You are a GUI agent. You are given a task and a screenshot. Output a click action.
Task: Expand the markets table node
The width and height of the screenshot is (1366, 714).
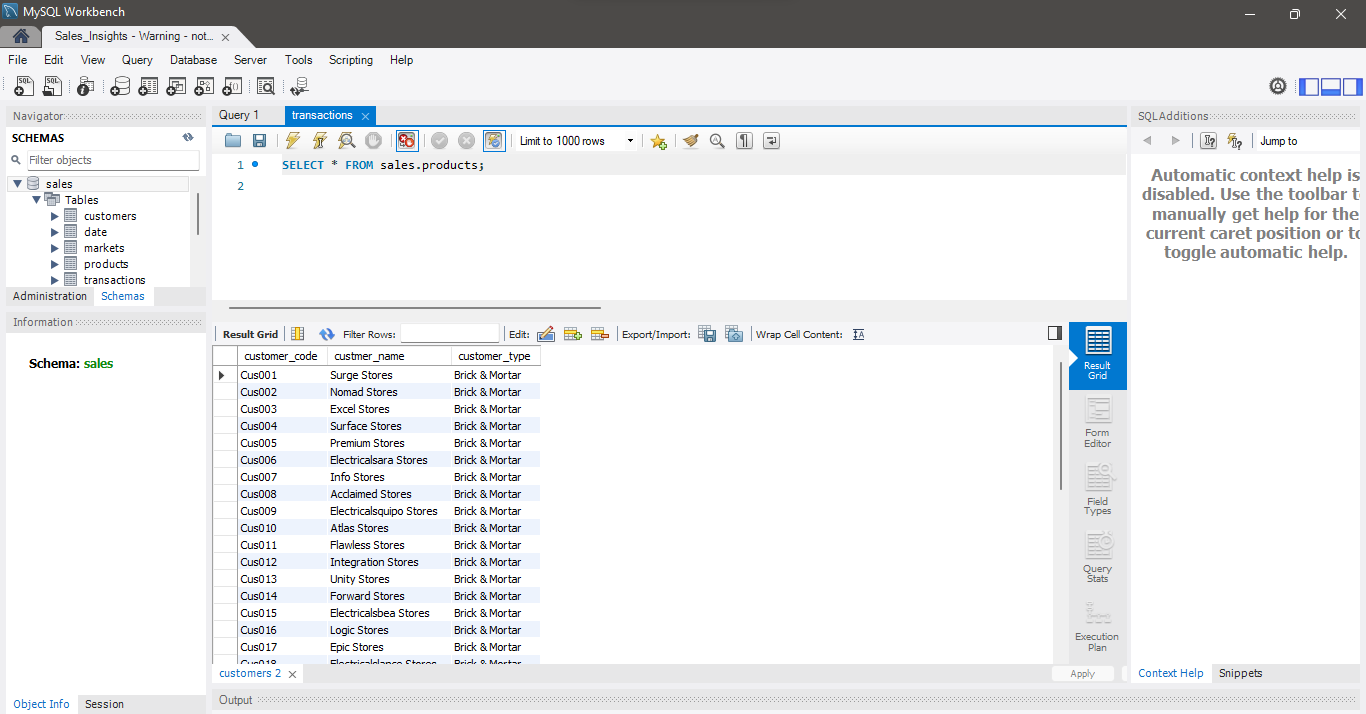coord(55,248)
